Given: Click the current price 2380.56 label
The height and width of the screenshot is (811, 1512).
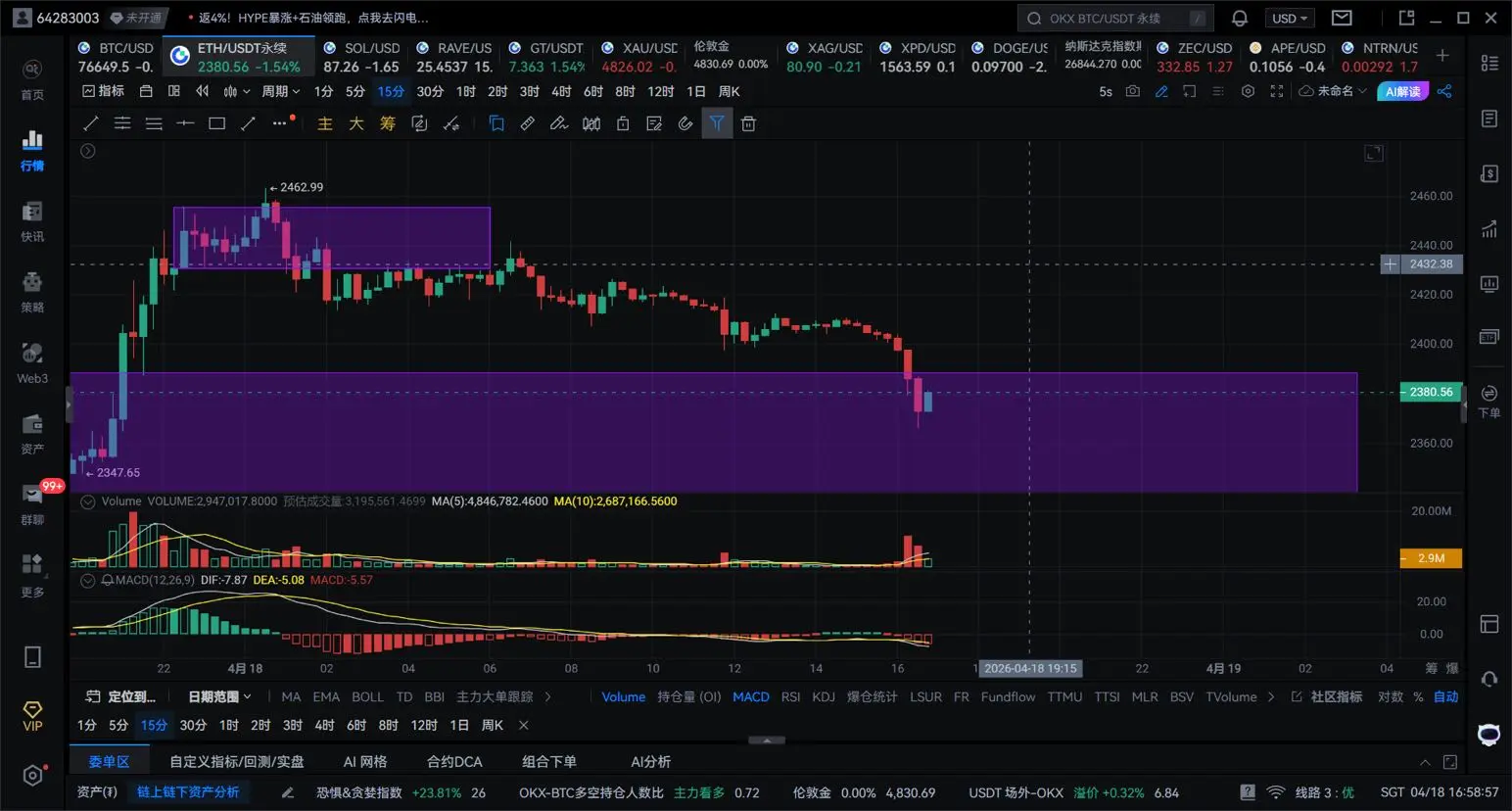Looking at the screenshot, I should pos(1431,392).
